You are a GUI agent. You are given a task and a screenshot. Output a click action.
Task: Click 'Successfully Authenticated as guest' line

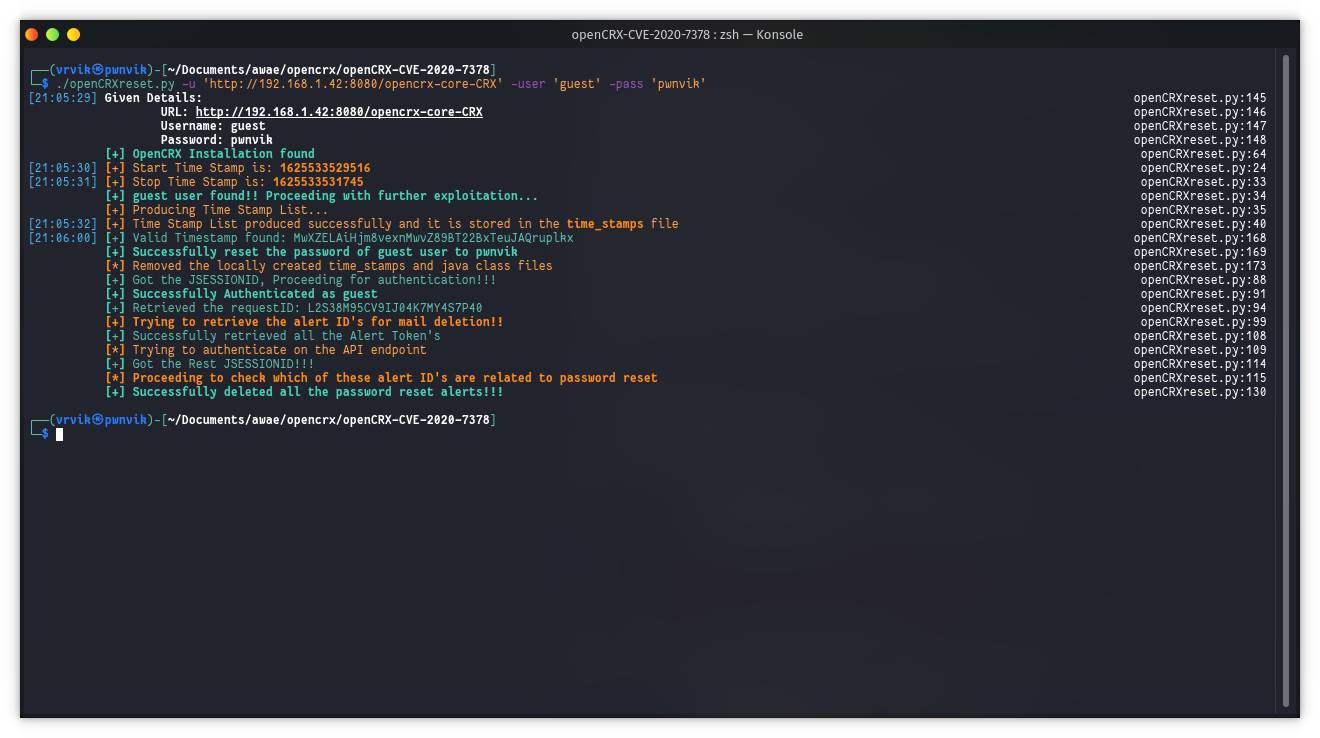point(241,294)
